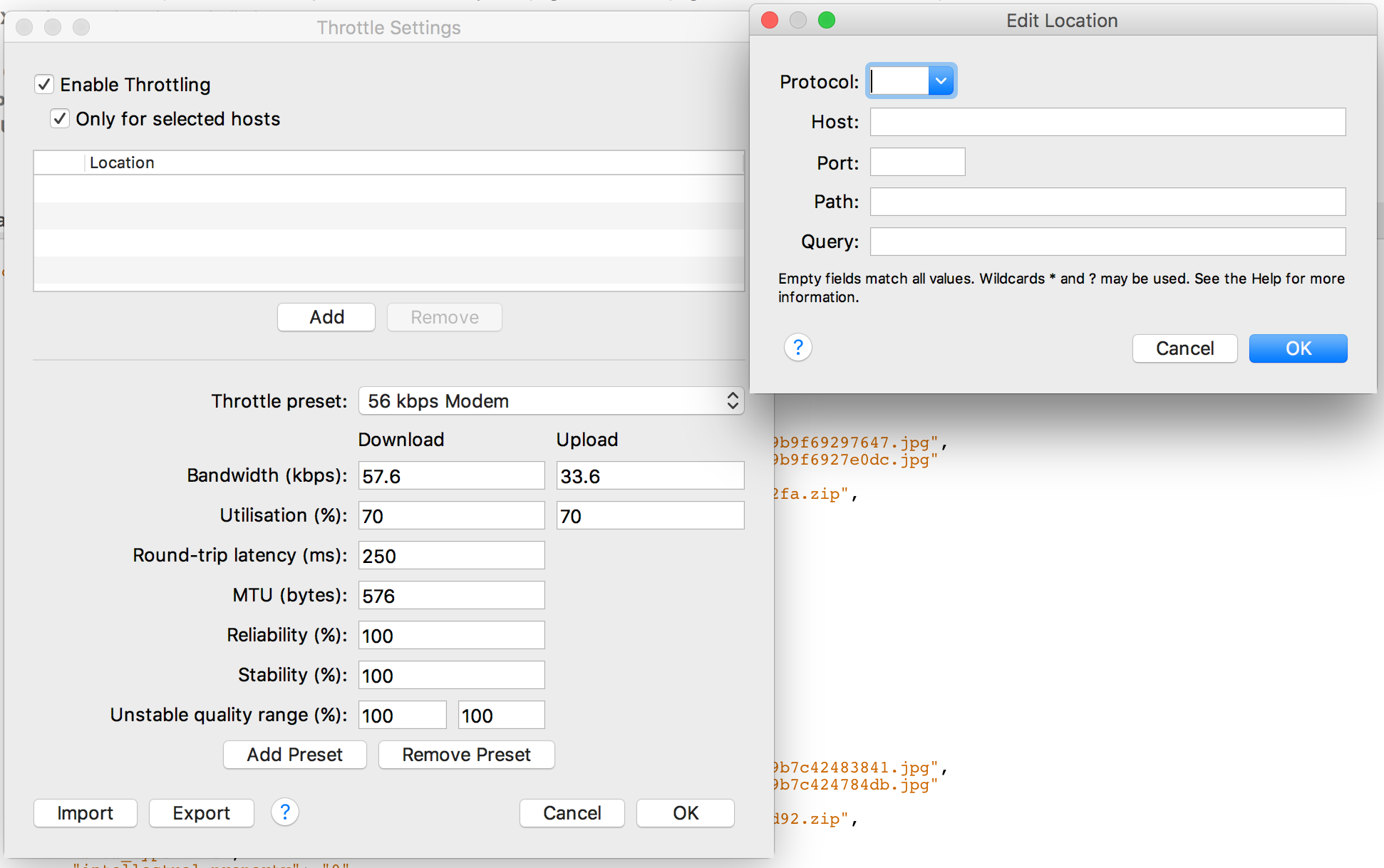Open the Protocol dropdown arrow
The height and width of the screenshot is (868, 1384).
click(941, 81)
